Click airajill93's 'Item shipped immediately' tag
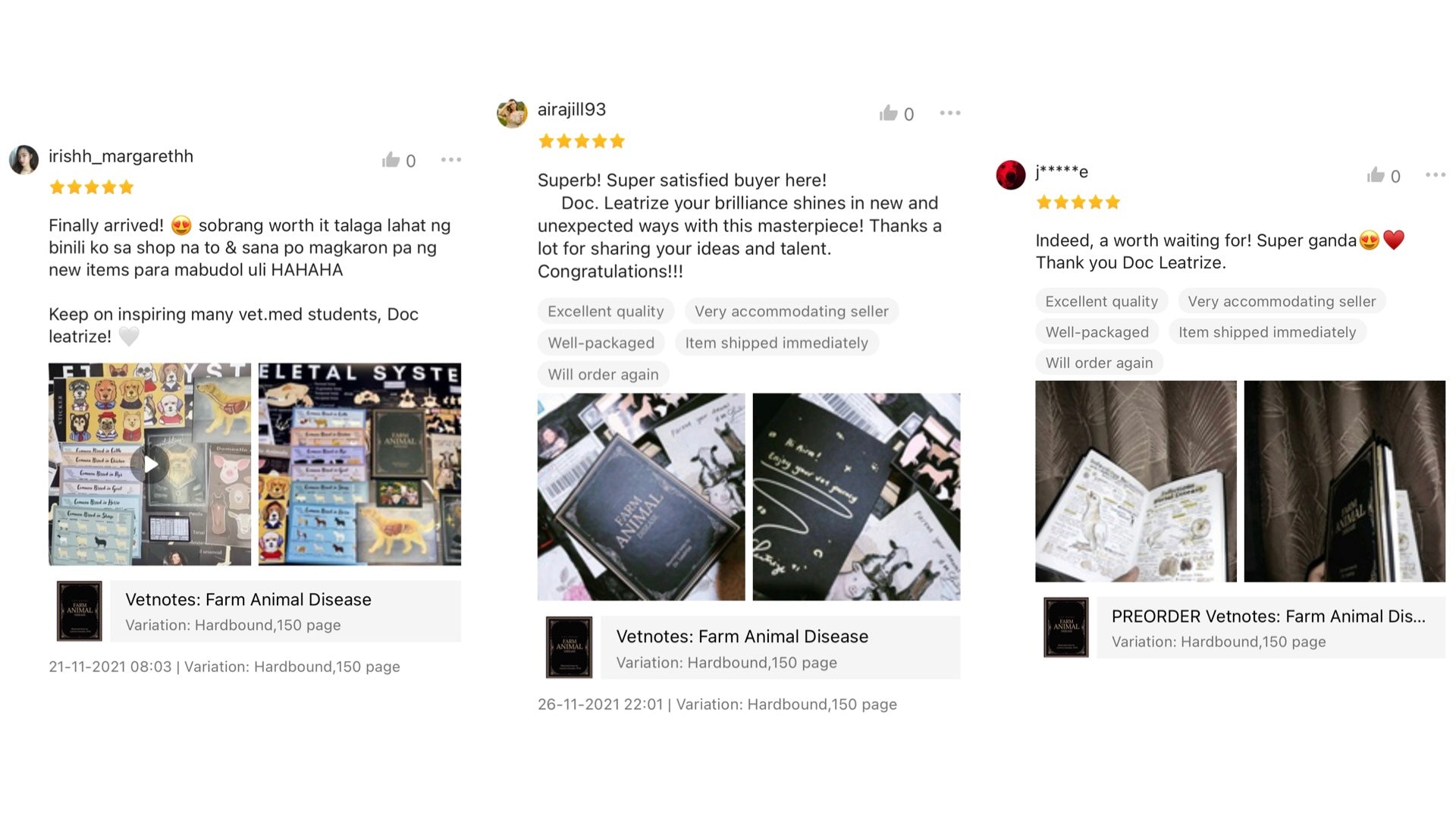1456x819 pixels. click(x=777, y=343)
